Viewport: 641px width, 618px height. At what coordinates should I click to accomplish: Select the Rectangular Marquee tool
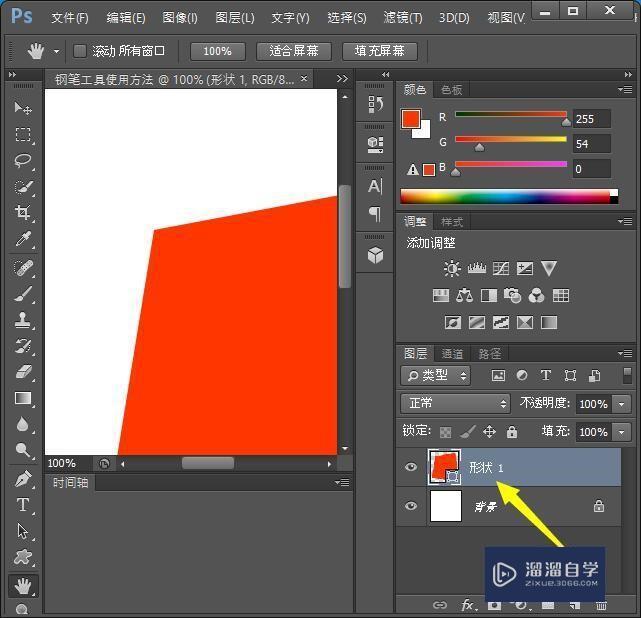(23, 134)
